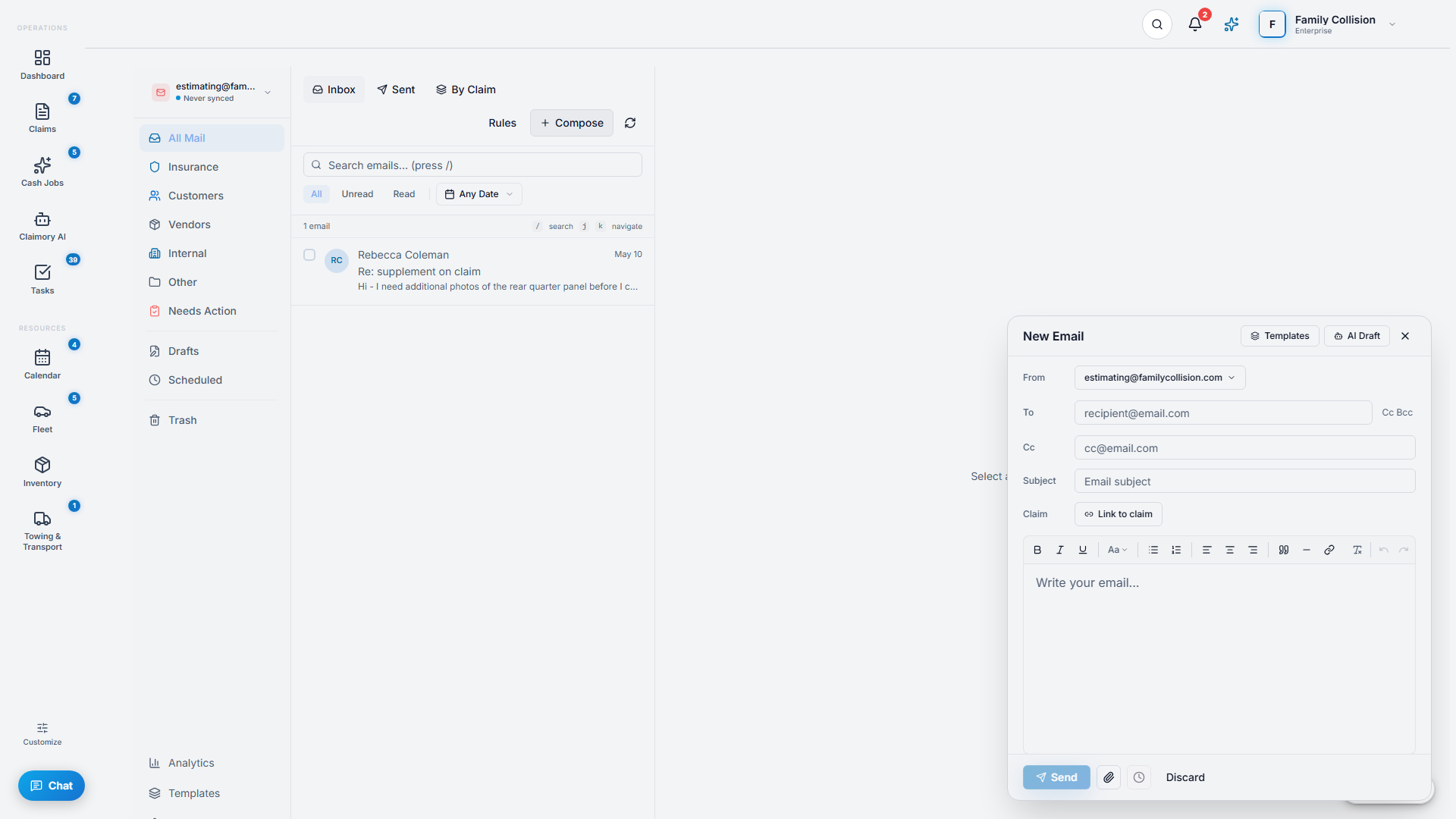1456x819 pixels.
Task: Expand Family Collision account menu
Action: [1328, 24]
